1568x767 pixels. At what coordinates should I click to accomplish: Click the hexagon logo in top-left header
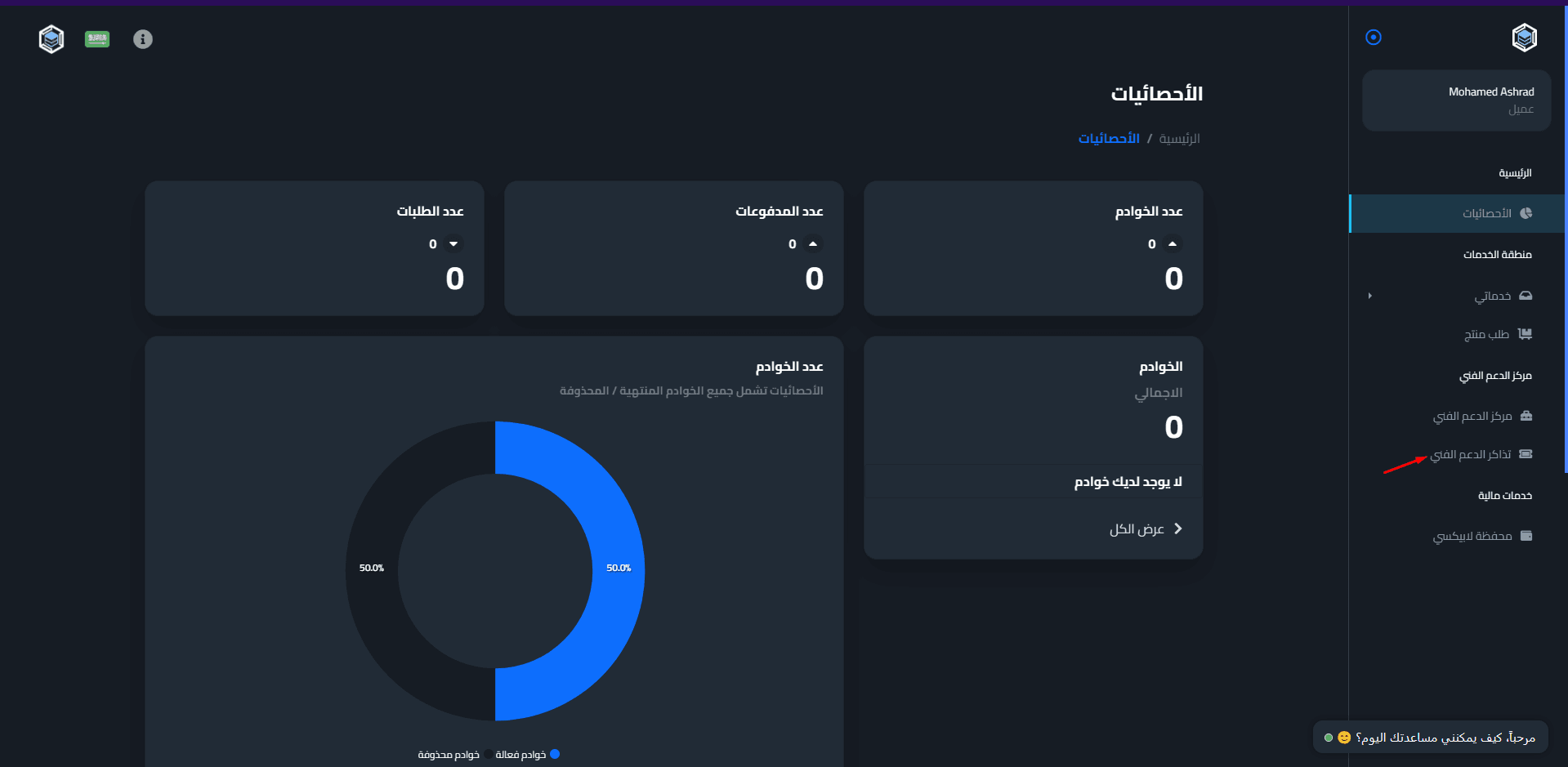pos(51,38)
